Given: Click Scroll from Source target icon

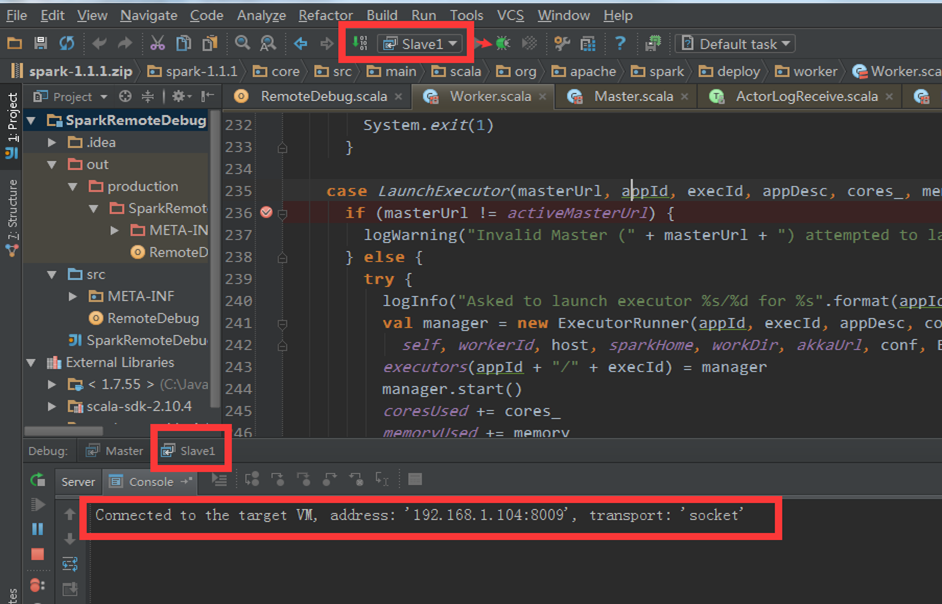Looking at the screenshot, I should click(125, 96).
